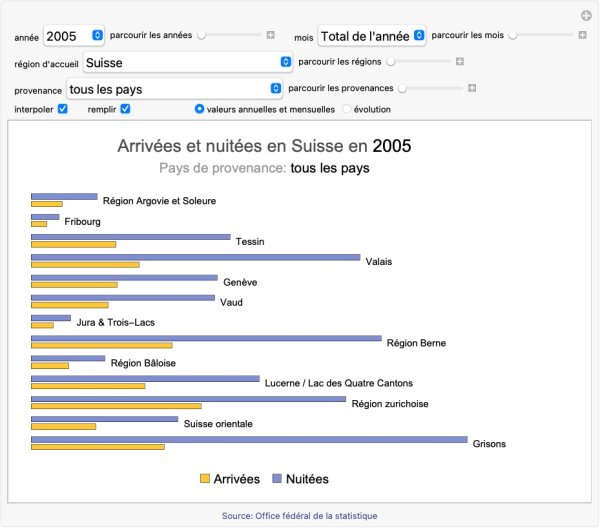
Task: Click the plus icon beside the months slider
Action: (x=582, y=35)
